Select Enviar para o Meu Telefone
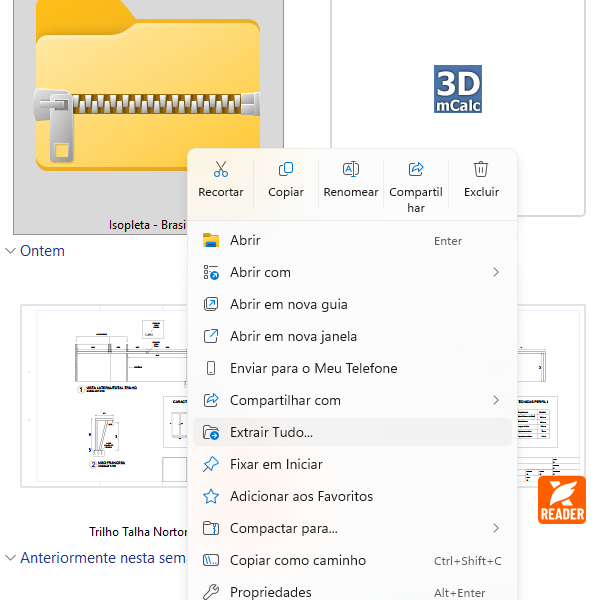Image resolution: width=615 pixels, height=600 pixels. pos(313,368)
